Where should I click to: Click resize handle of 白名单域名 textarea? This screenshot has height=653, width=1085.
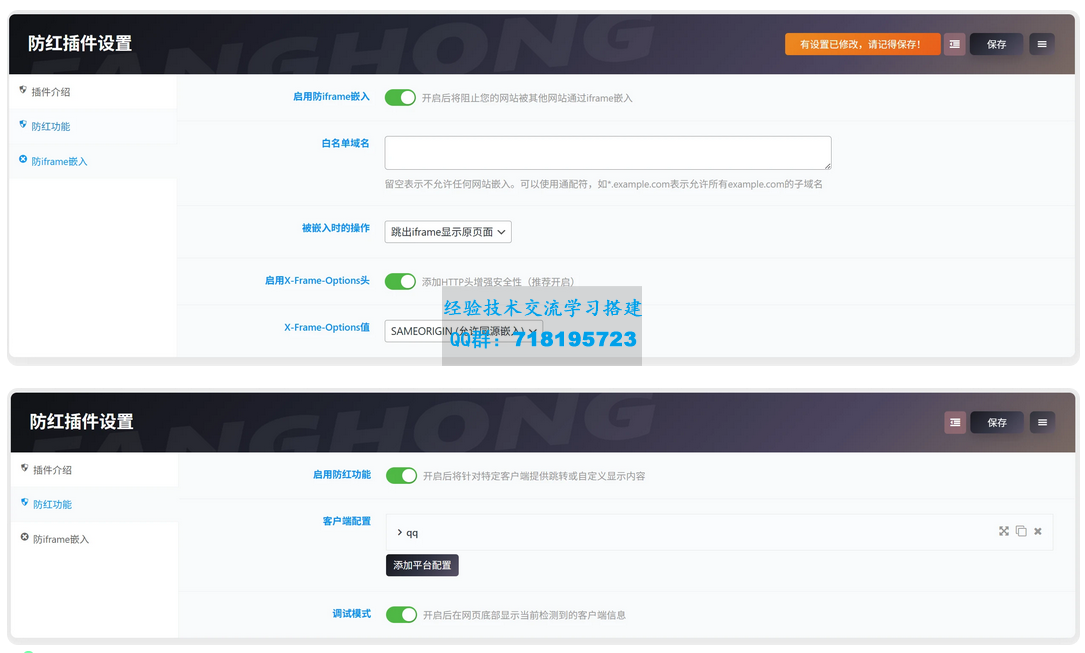828,166
